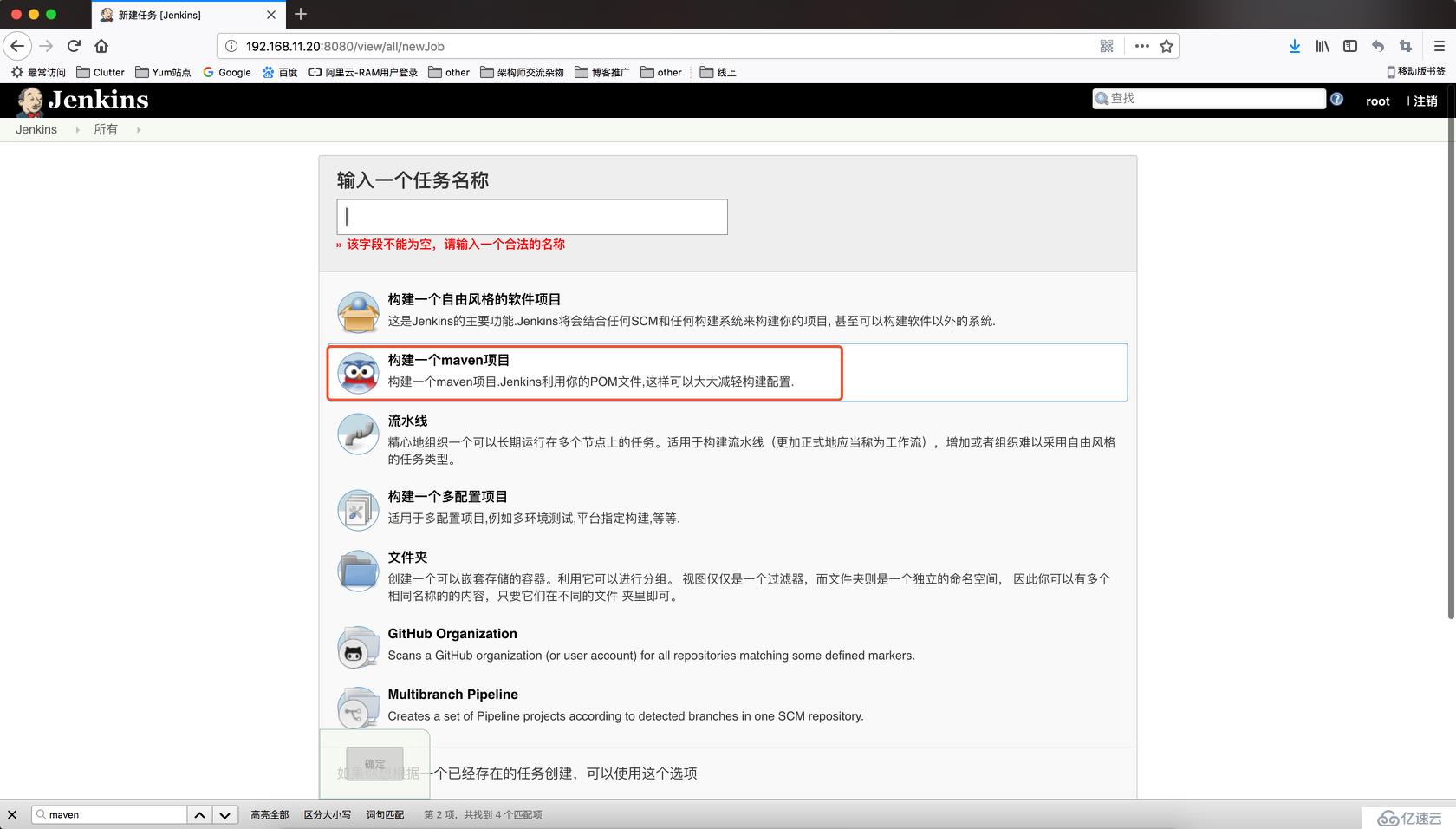Toggle highlight all (高亮全部) in find bar
1456x829 pixels.
tap(270, 814)
